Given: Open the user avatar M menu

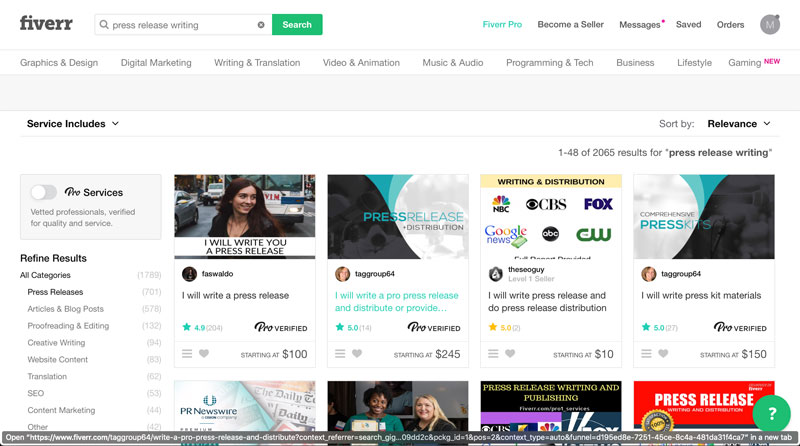Looking at the screenshot, I should pyautogui.click(x=769, y=24).
